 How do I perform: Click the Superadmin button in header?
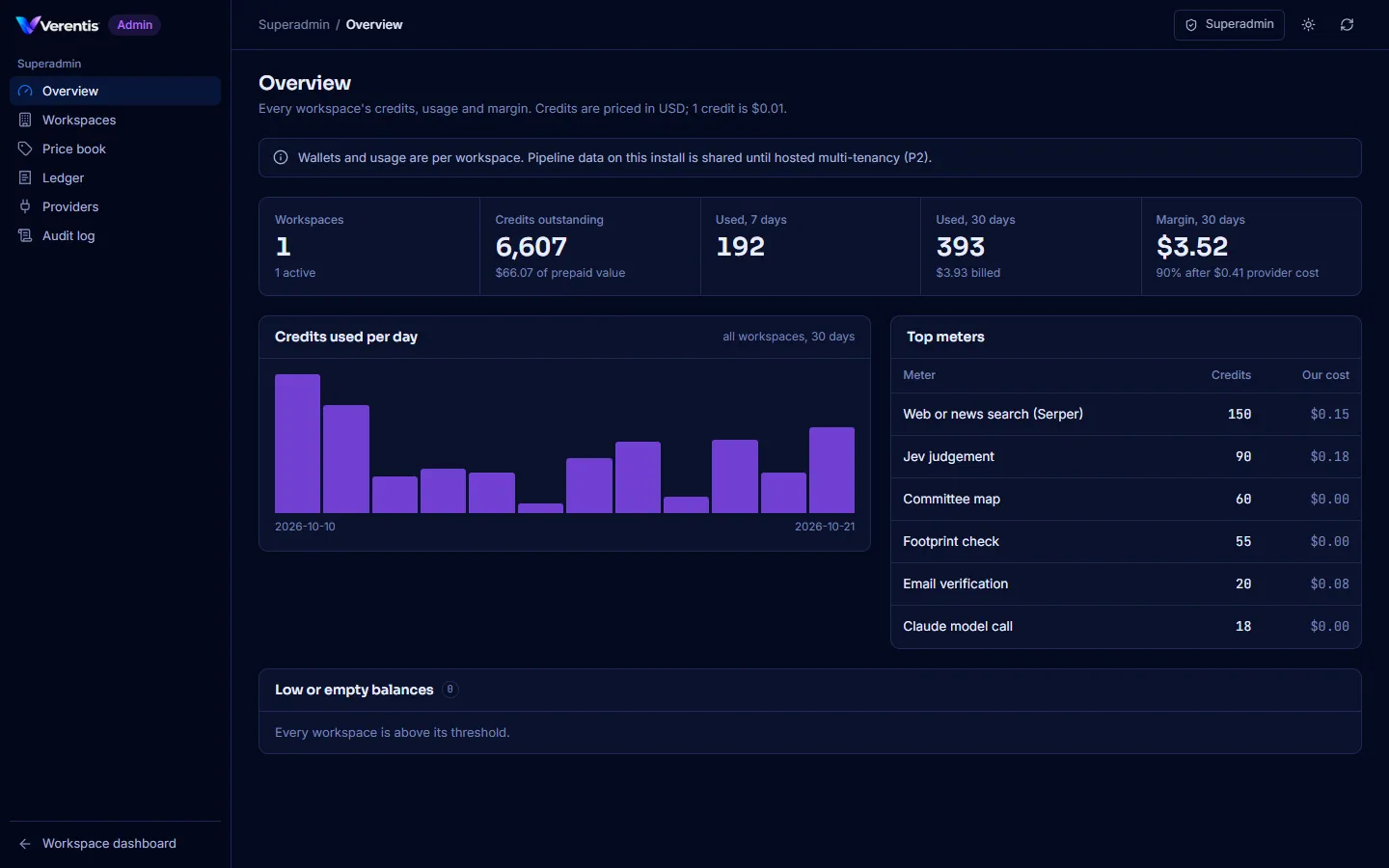[x=1229, y=25]
